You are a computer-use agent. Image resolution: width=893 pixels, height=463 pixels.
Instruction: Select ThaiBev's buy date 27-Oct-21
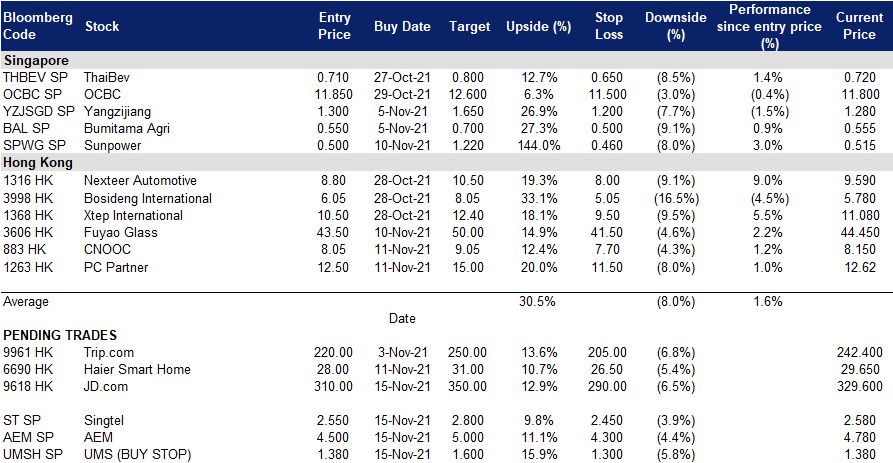[402, 77]
